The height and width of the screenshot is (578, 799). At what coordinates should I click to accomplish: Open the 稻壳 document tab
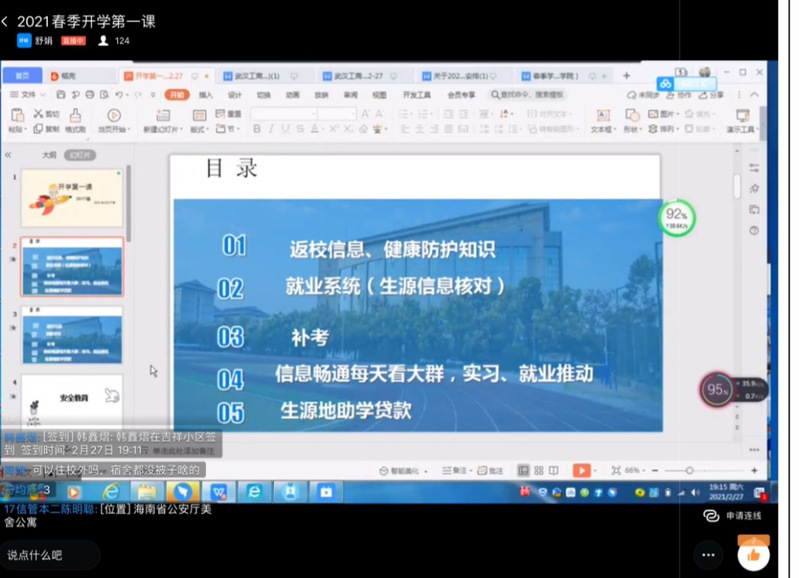tap(63, 76)
